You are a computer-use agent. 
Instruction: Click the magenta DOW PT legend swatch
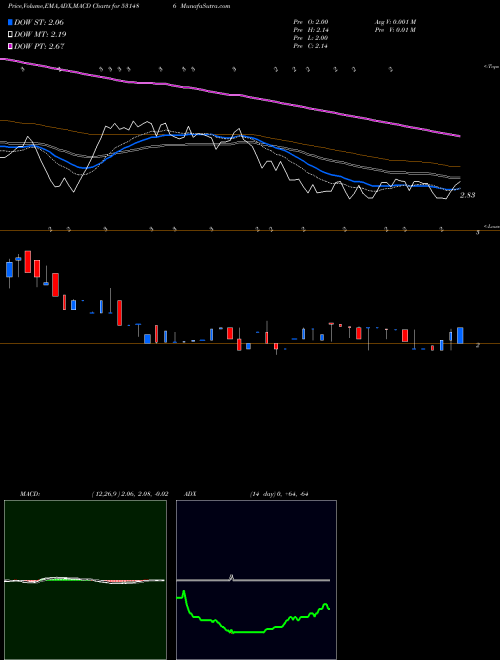[x=10, y=46]
